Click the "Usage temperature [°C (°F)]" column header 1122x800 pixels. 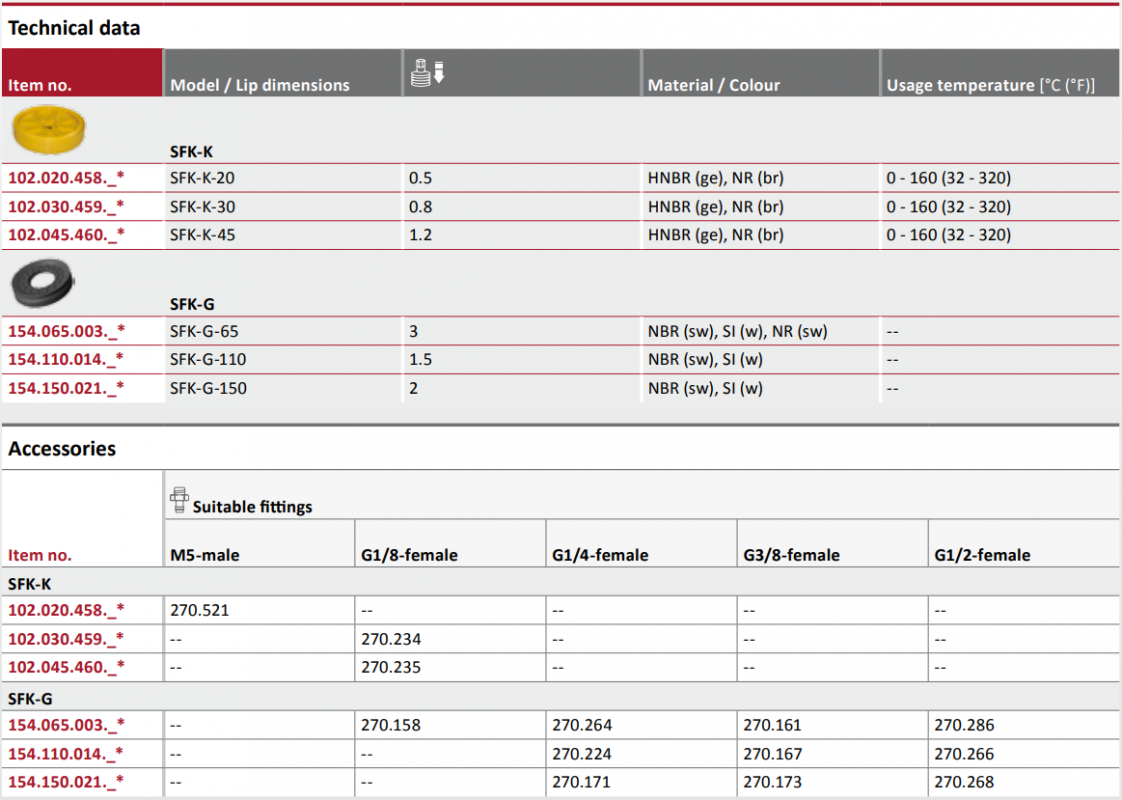[x=990, y=85]
